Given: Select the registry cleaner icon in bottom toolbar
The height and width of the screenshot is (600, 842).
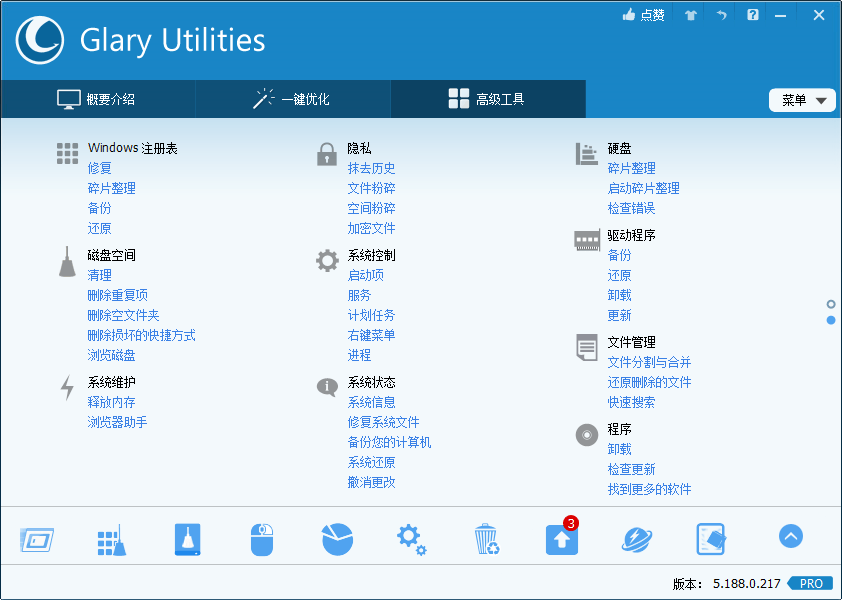Looking at the screenshot, I should [111, 537].
